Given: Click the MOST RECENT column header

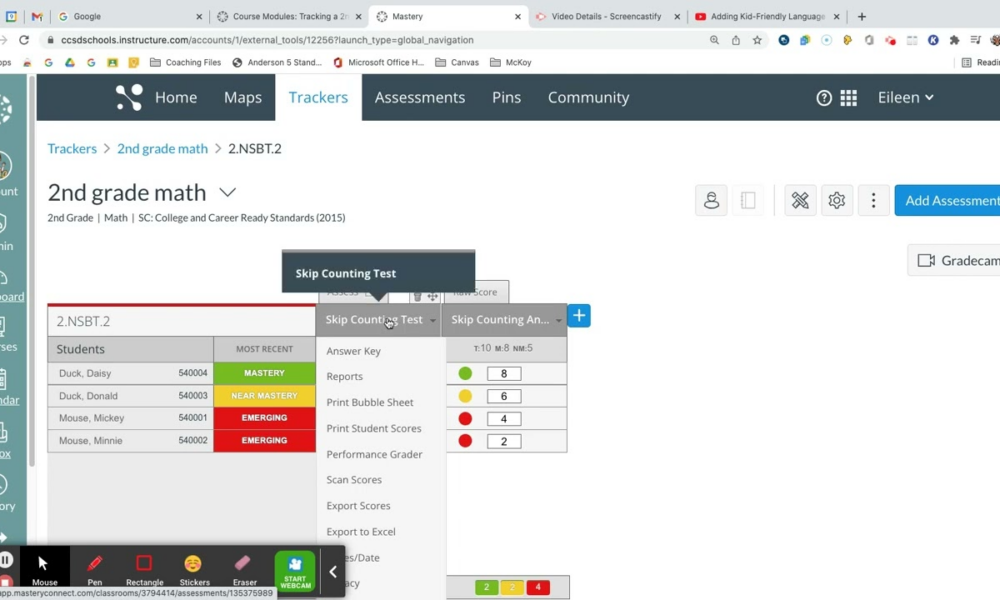Looking at the screenshot, I should [264, 349].
